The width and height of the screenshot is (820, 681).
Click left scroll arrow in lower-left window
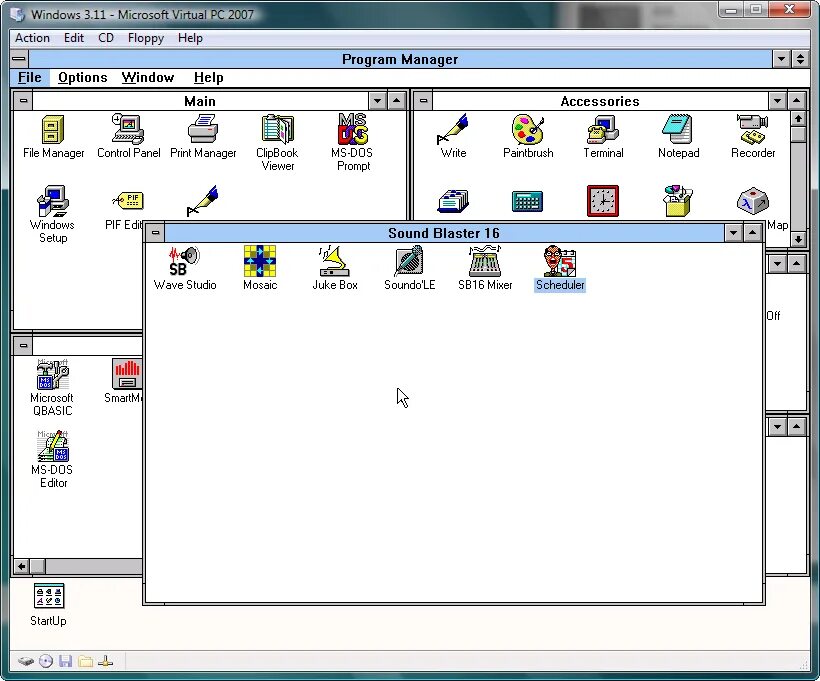click(x=21, y=566)
